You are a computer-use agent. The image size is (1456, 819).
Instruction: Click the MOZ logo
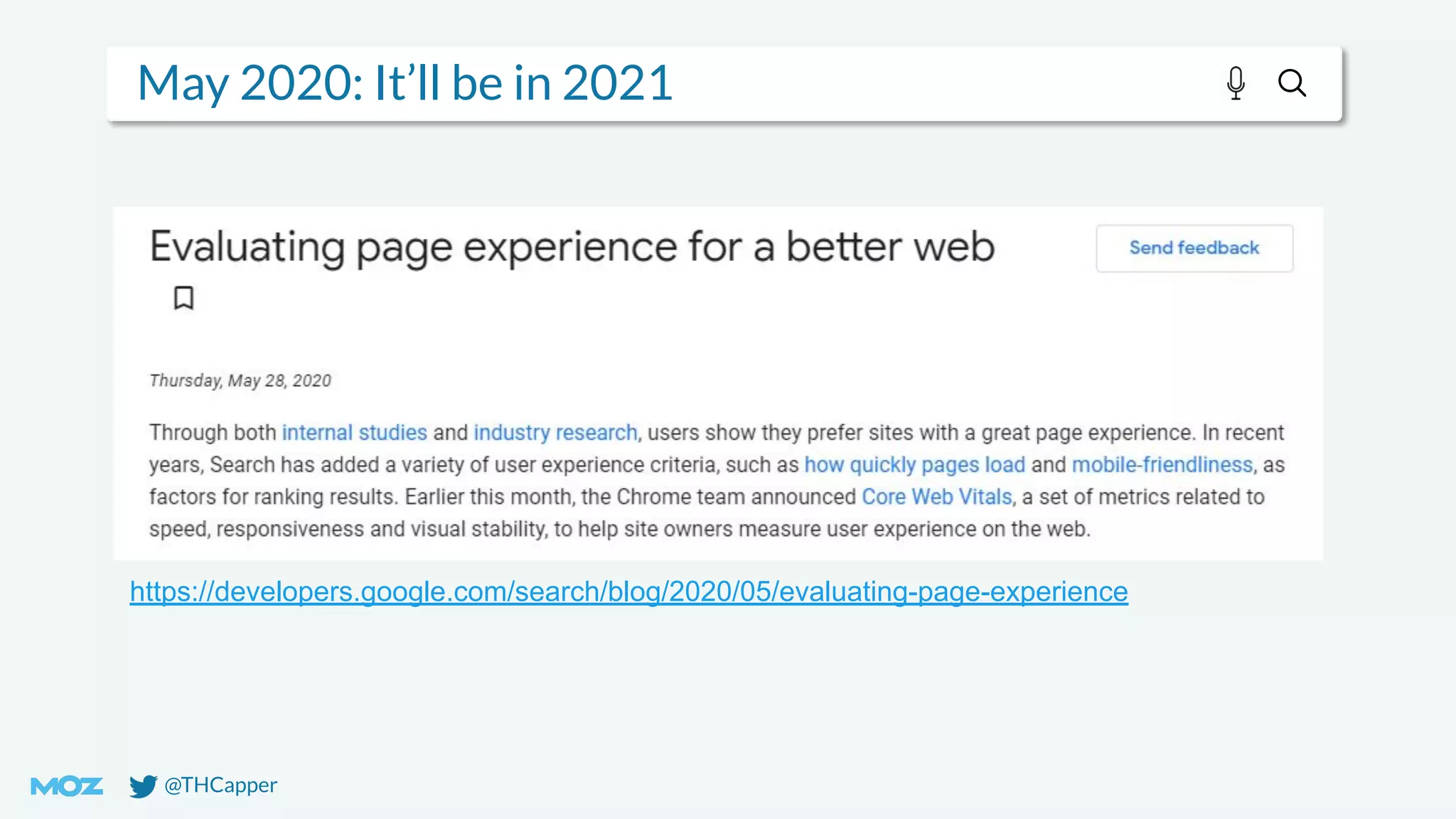tap(67, 786)
